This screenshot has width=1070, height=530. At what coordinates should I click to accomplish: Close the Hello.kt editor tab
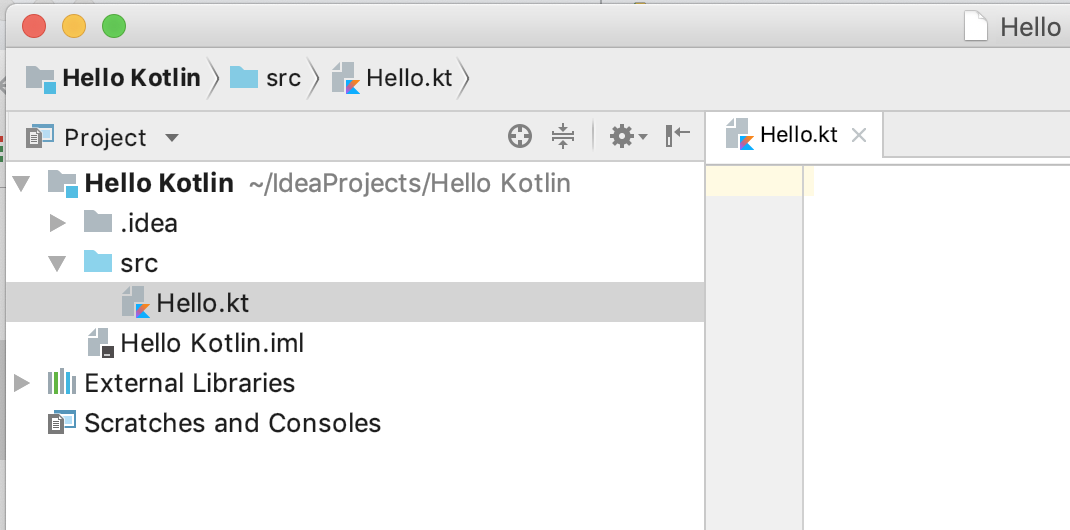coord(858,136)
